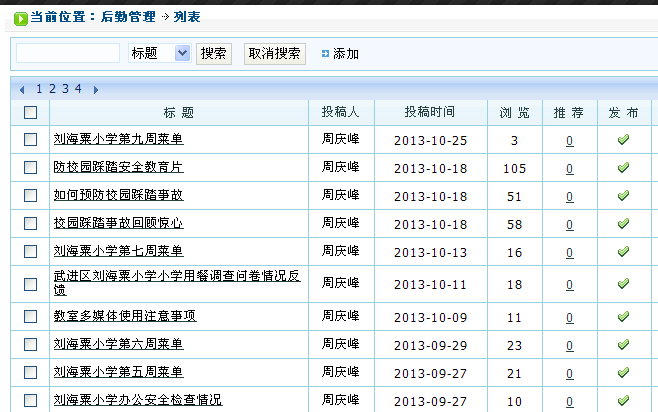Open article 如何预防校园踩踏事故

coord(118,195)
